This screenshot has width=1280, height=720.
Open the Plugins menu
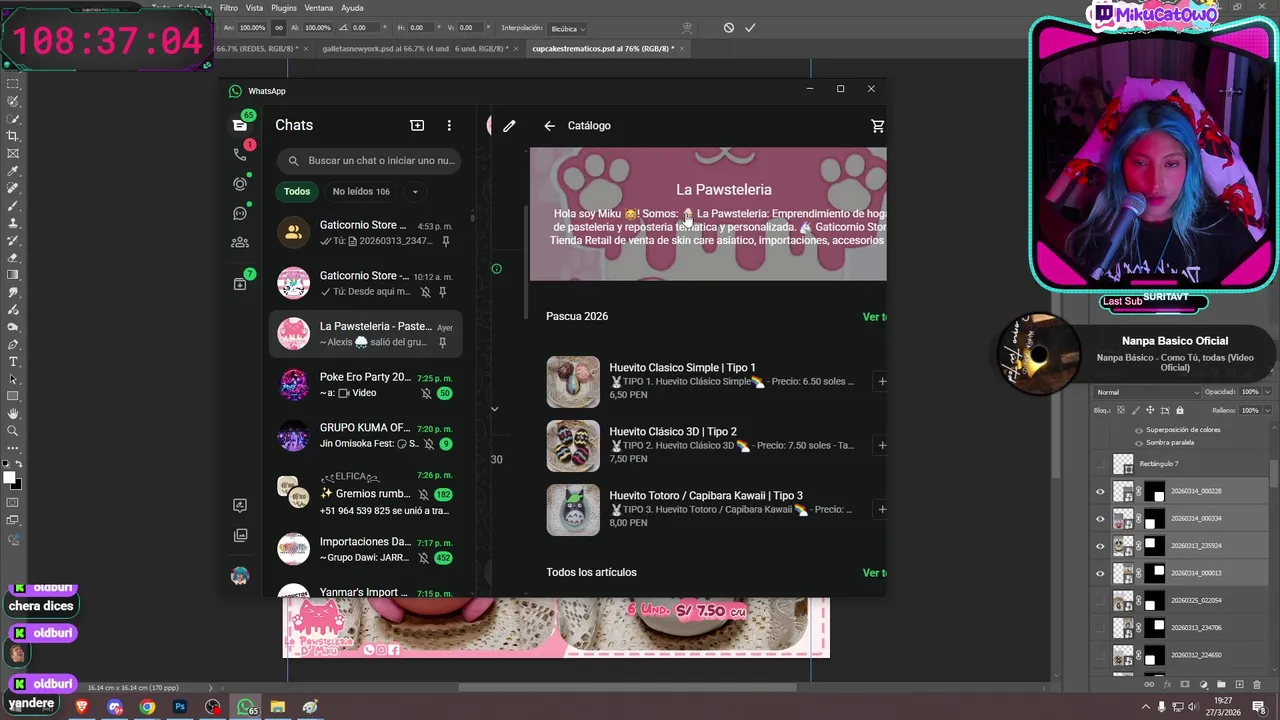(x=284, y=8)
